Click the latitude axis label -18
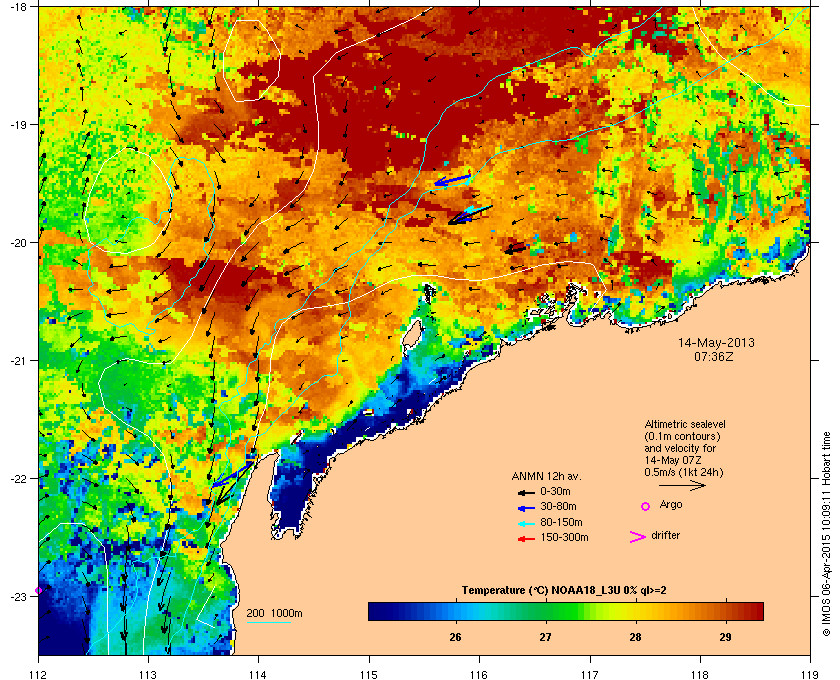This screenshot has width=840, height=680. [18, 6]
